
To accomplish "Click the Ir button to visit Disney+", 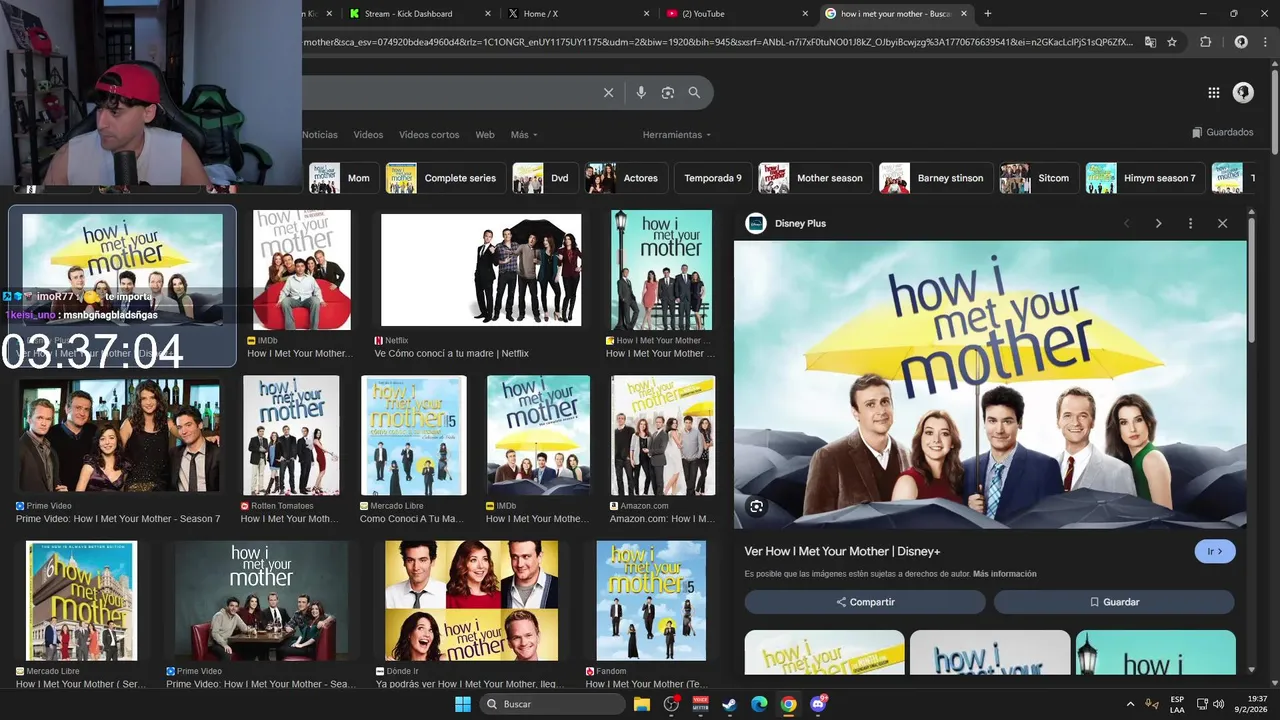I will pyautogui.click(x=1215, y=551).
